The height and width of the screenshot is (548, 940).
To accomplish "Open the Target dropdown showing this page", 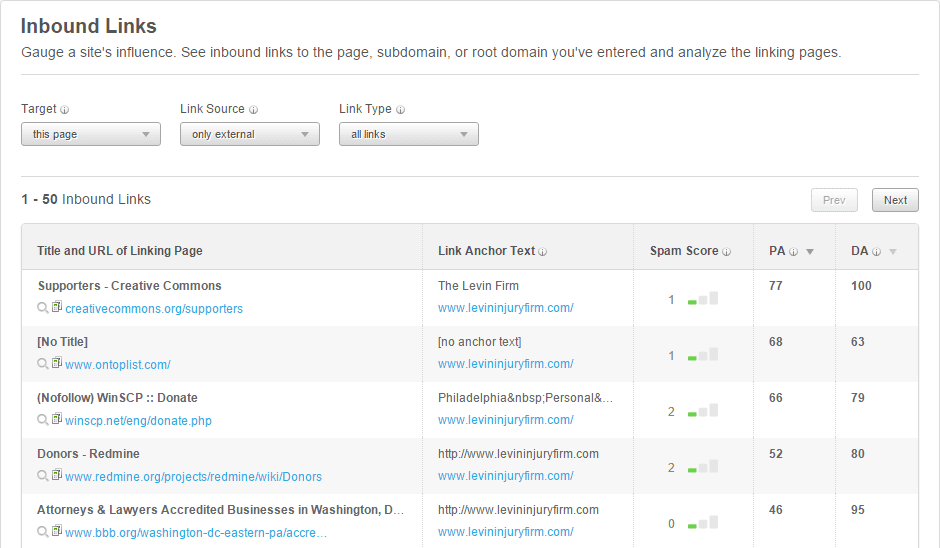I will [x=91, y=134].
